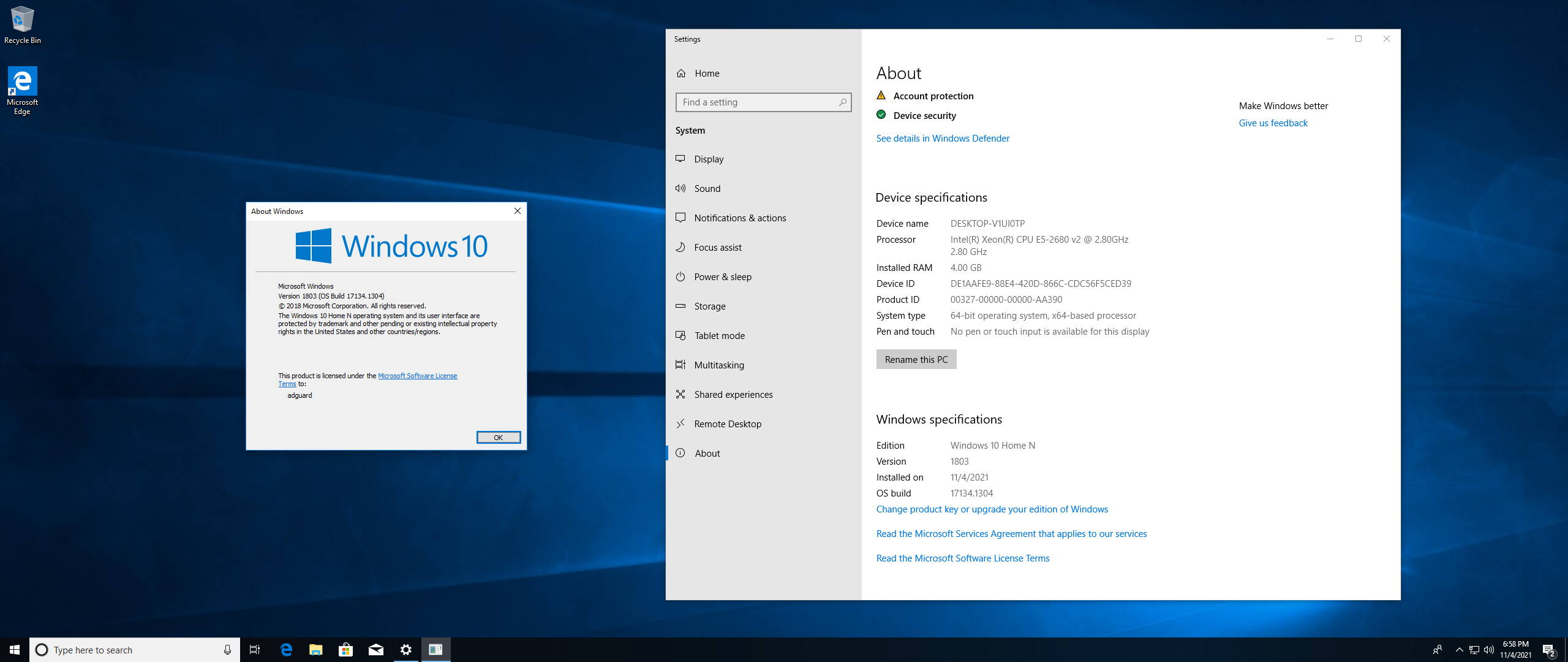
Task: Click the Product ID 00327-00000-00000-AA390
Action: tap(1006, 300)
